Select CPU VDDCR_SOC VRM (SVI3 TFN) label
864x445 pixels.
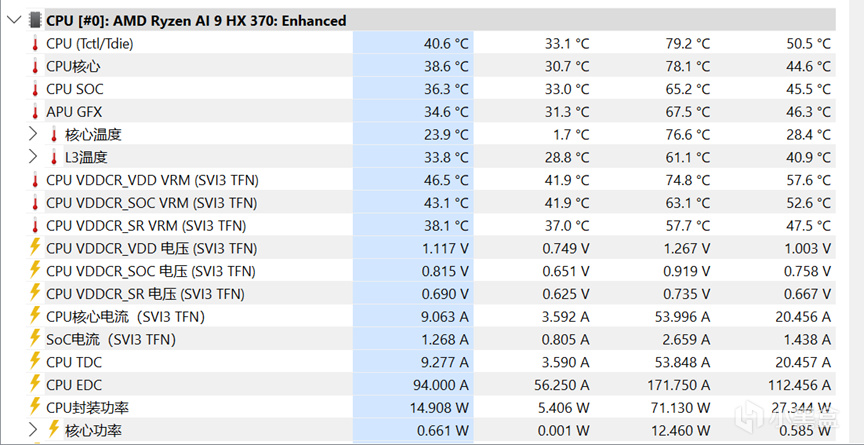[152, 203]
